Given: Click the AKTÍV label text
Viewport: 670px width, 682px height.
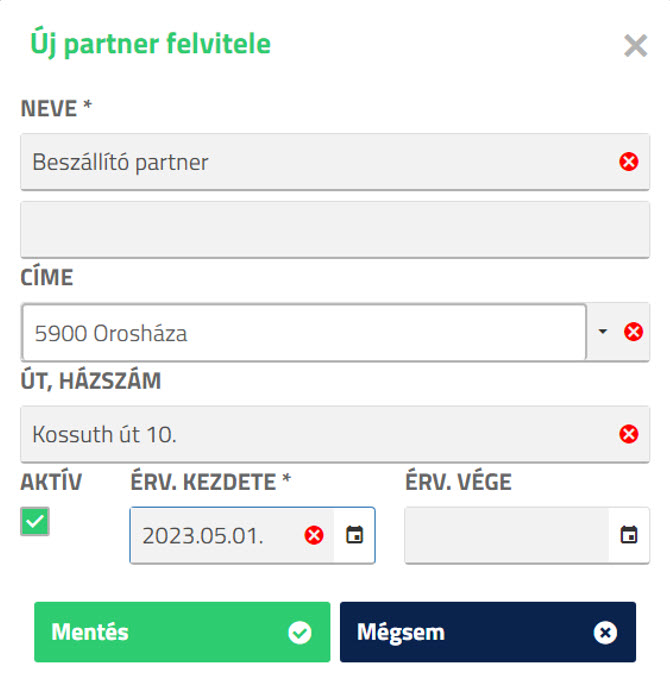Looking at the screenshot, I should pyautogui.click(x=51, y=482).
